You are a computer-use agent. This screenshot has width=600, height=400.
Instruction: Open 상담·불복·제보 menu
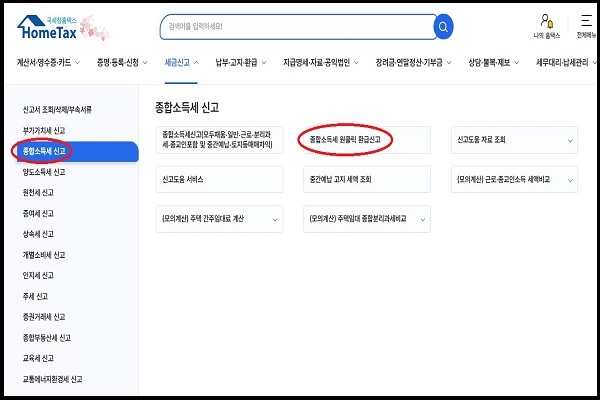click(489, 62)
